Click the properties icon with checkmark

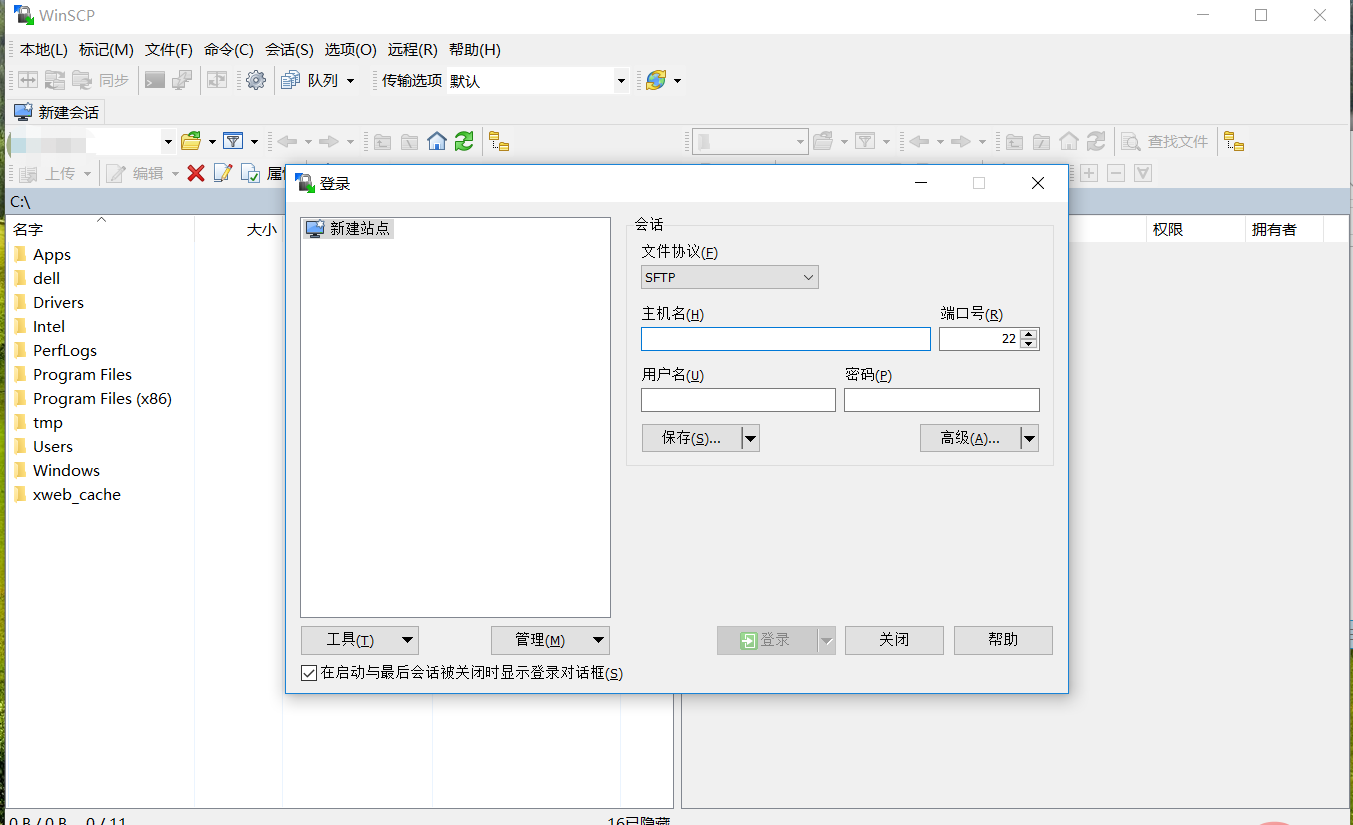pos(250,173)
